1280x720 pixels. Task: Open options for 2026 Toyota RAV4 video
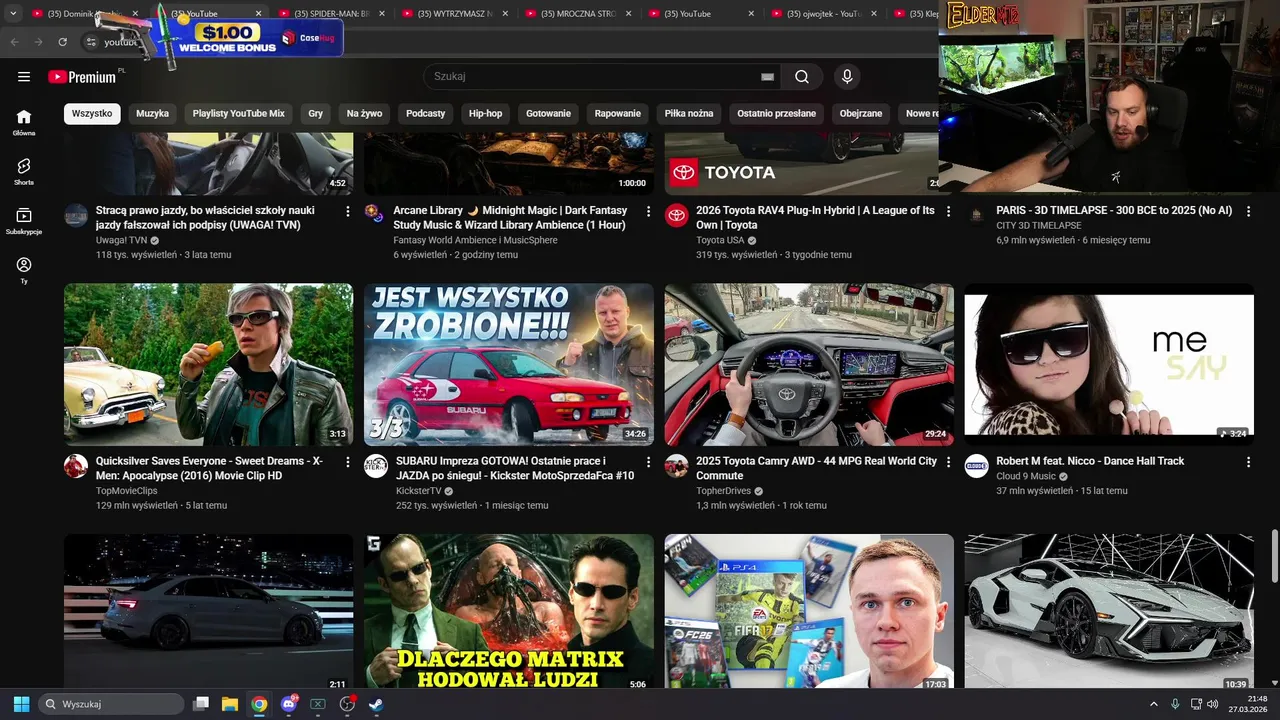pos(948,212)
